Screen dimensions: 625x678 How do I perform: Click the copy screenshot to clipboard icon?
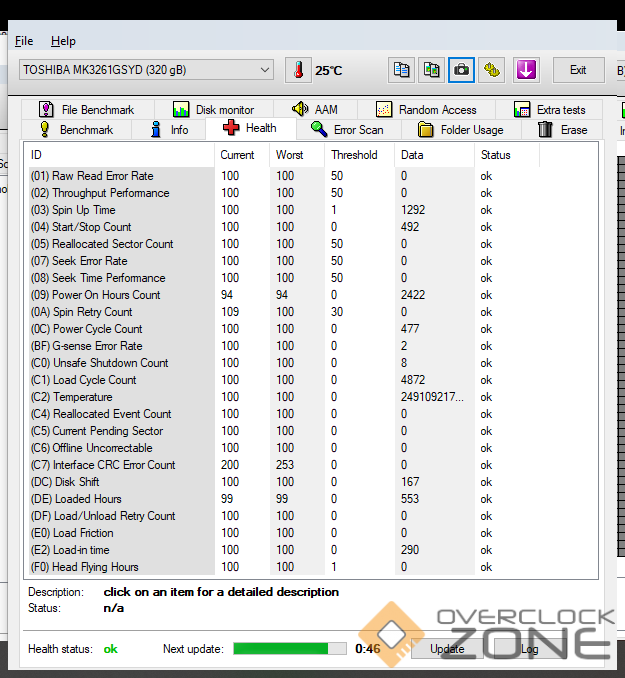431,70
